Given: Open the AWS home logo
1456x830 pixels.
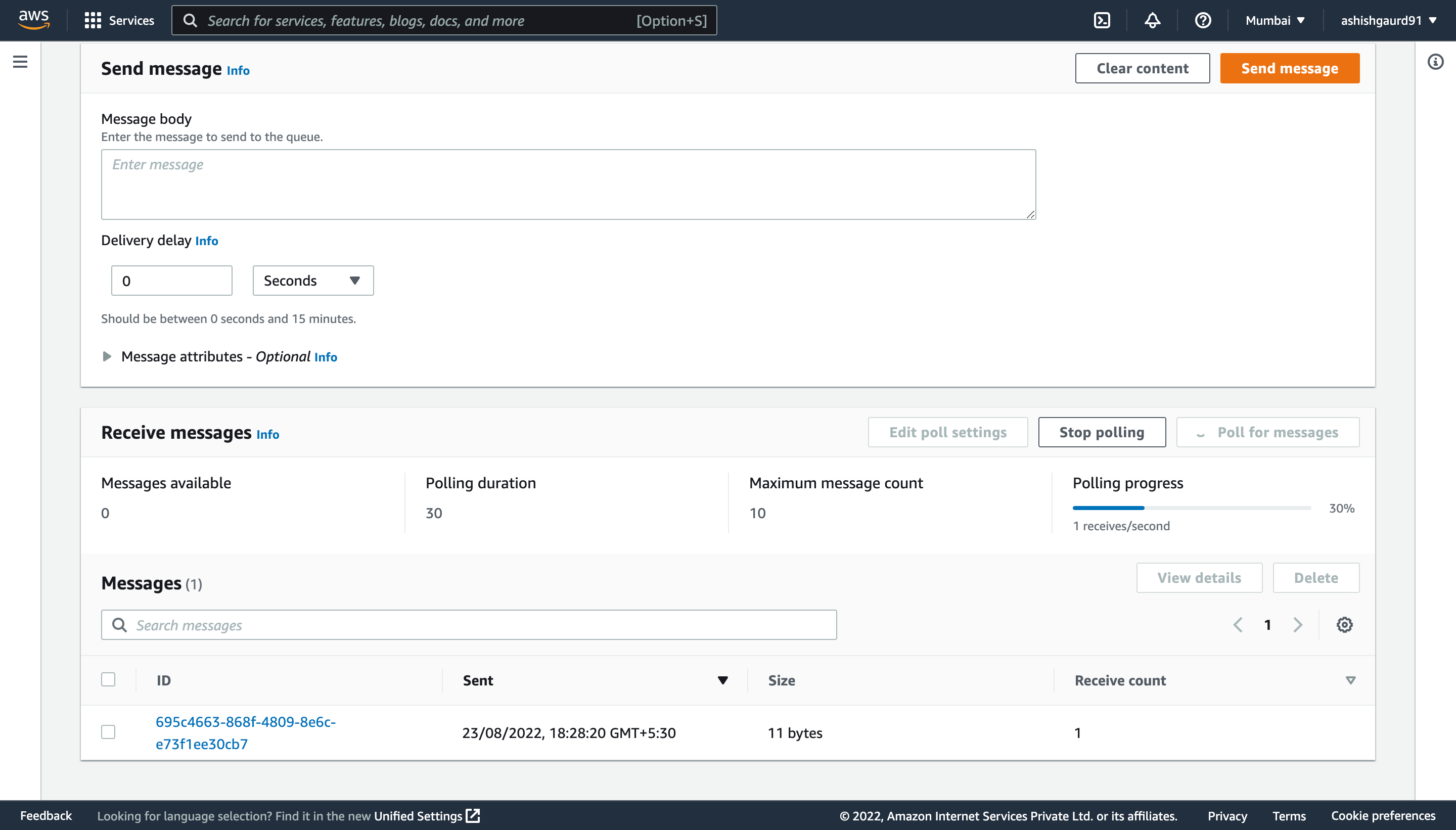Looking at the screenshot, I should (x=34, y=20).
